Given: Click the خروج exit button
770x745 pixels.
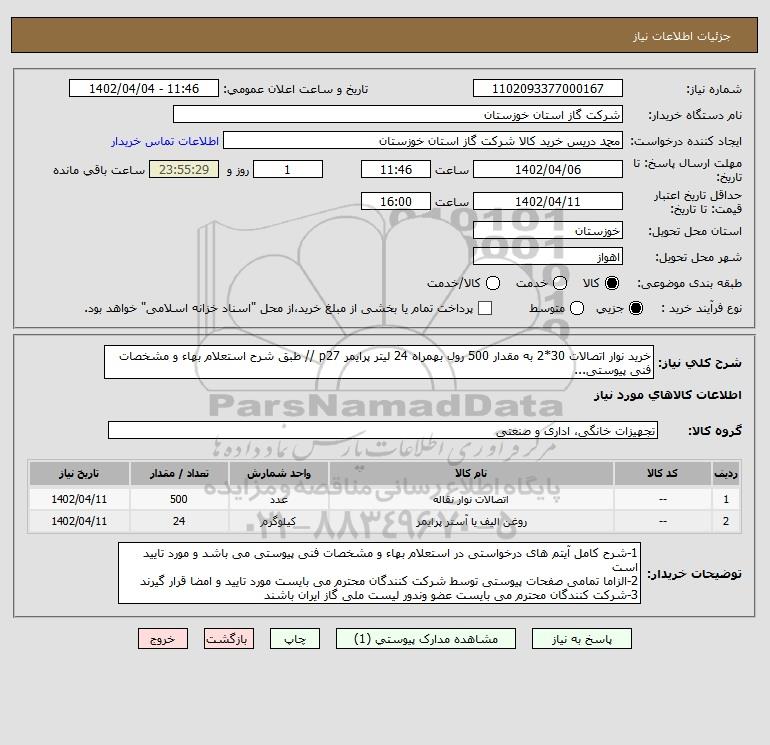Looking at the screenshot, I should click(163, 639).
